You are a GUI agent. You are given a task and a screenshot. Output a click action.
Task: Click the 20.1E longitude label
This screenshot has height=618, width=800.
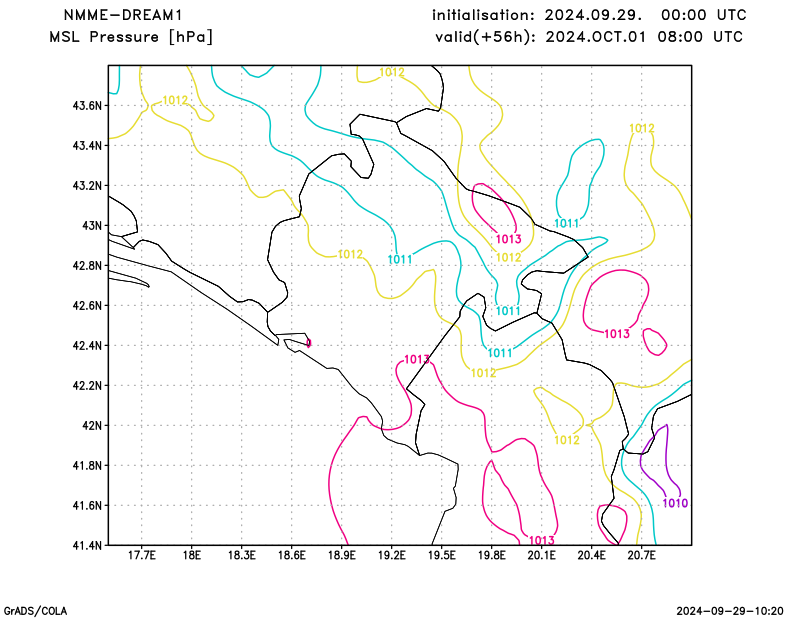[x=541, y=555]
